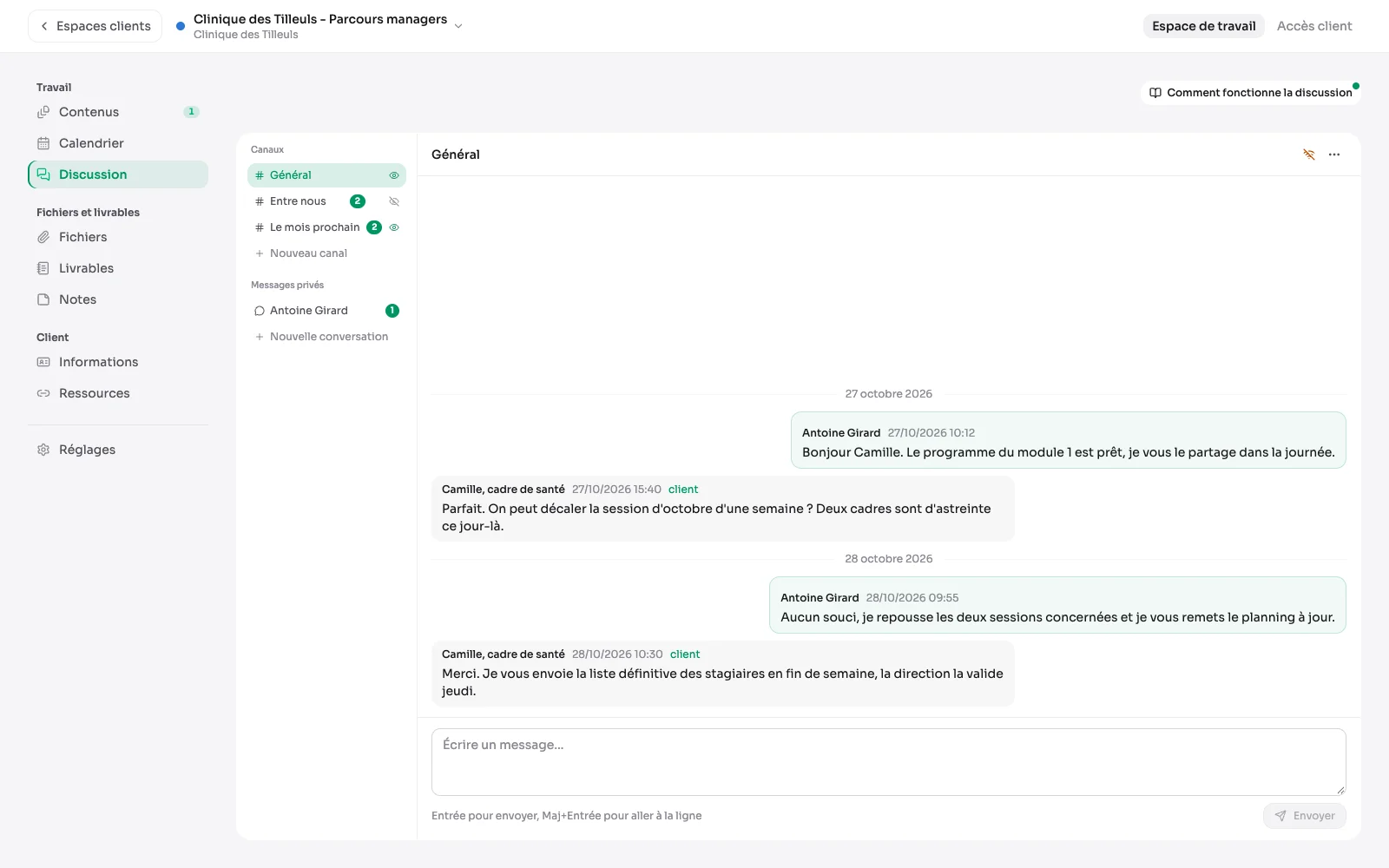The image size is (1389, 868).
Task: Toggle visibility eye on Le mois prochain
Action: [x=394, y=227]
